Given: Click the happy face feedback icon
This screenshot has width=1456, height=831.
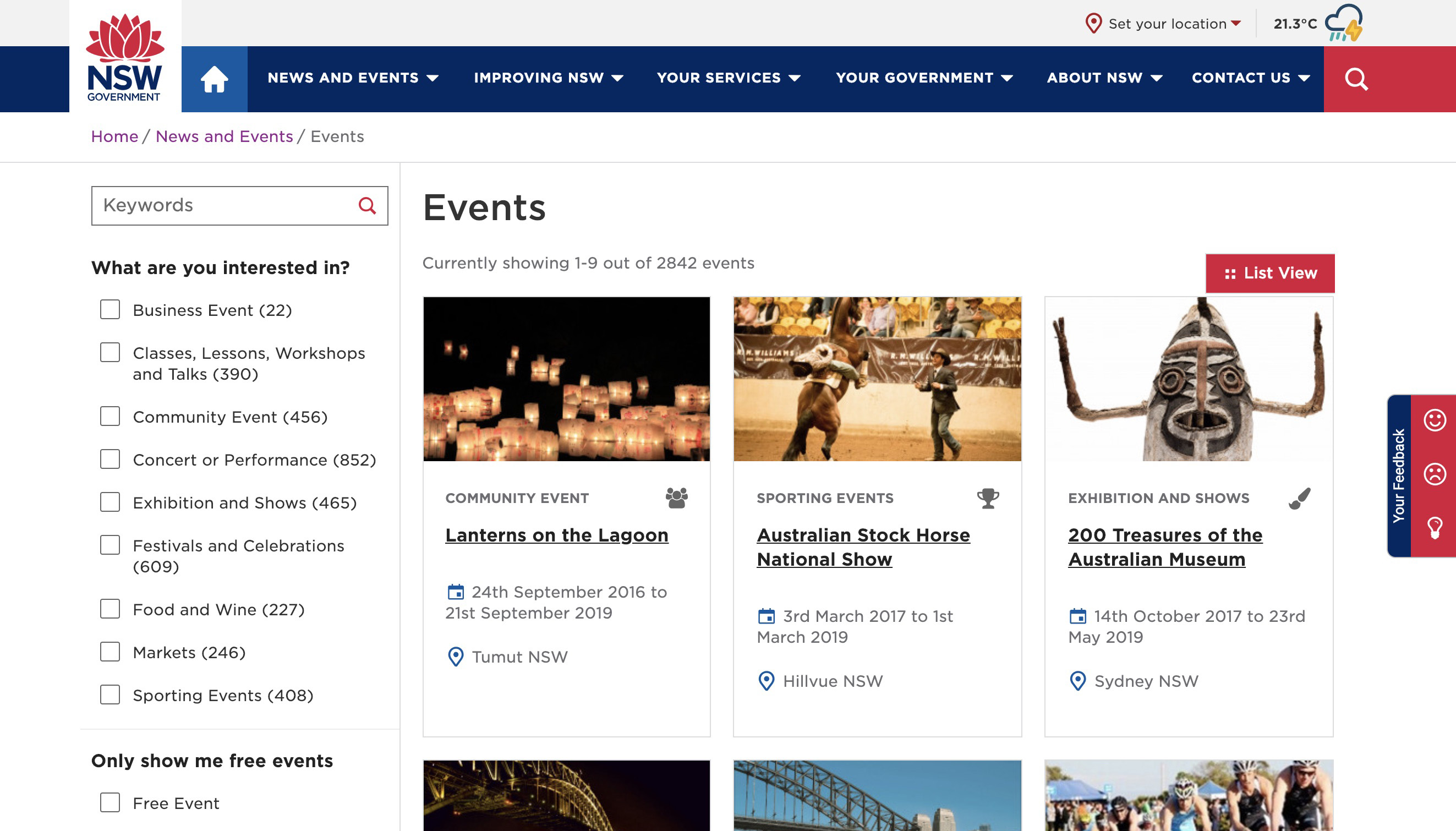Looking at the screenshot, I should [1435, 420].
